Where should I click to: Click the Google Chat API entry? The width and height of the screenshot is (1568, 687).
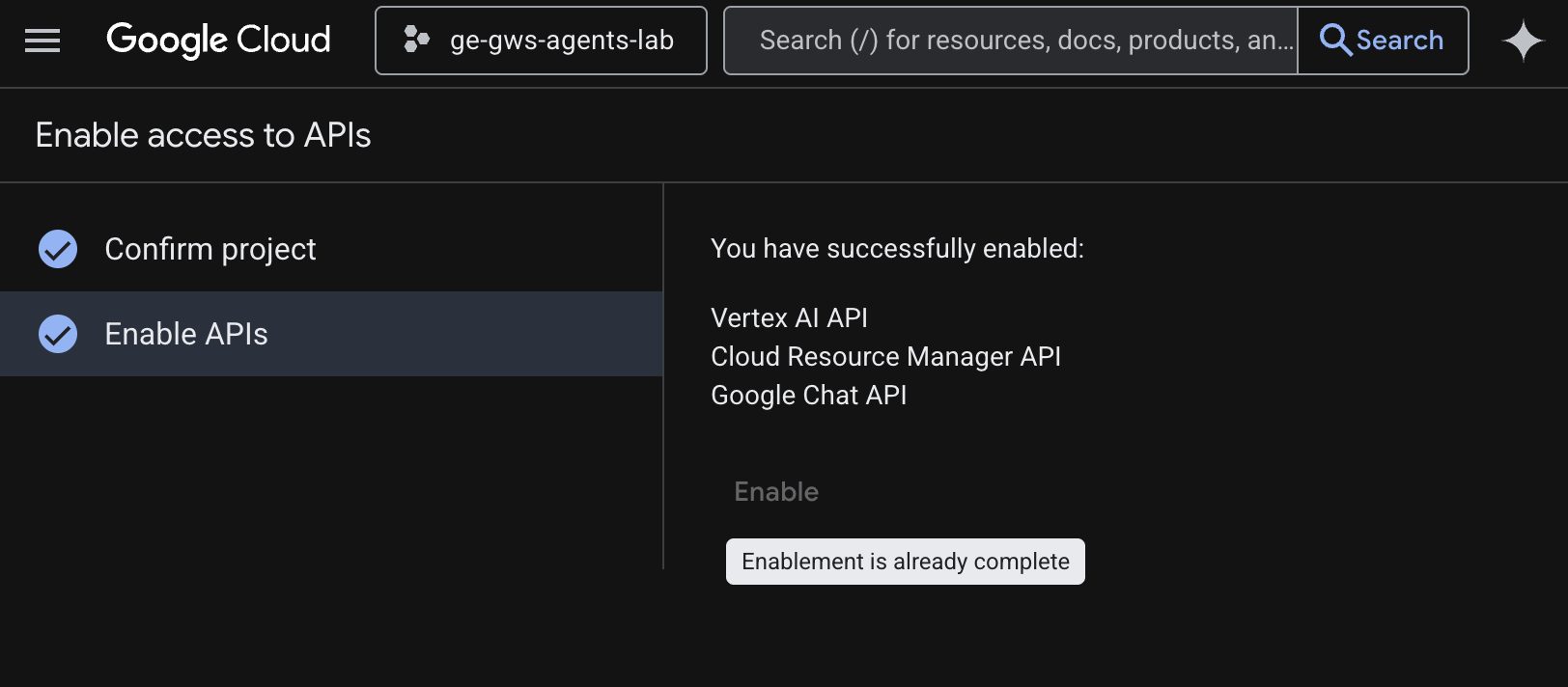(x=808, y=396)
